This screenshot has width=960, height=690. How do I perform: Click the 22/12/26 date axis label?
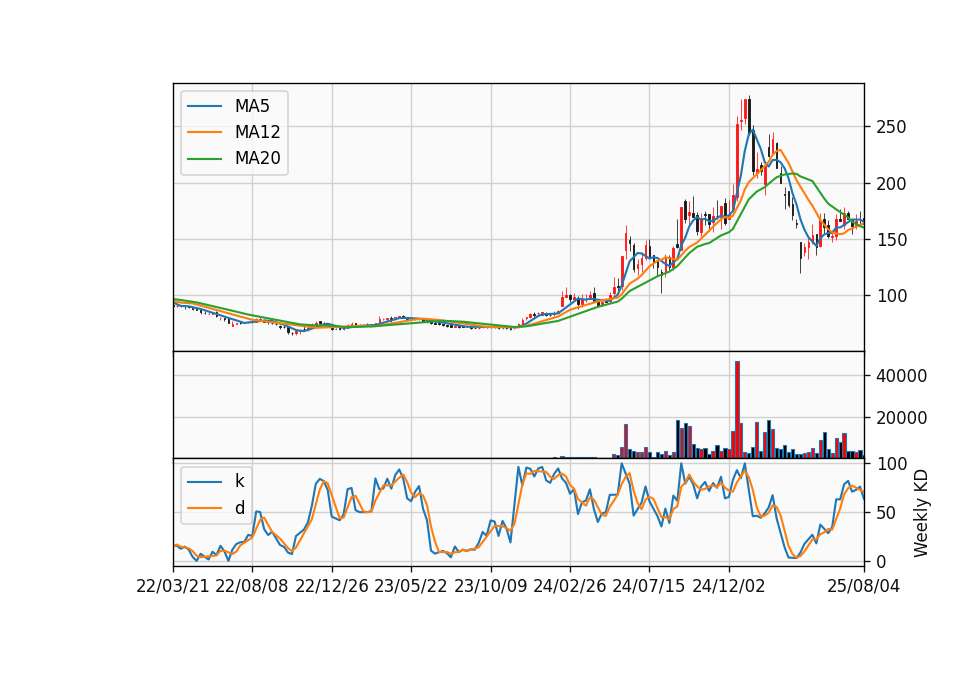(x=332, y=586)
